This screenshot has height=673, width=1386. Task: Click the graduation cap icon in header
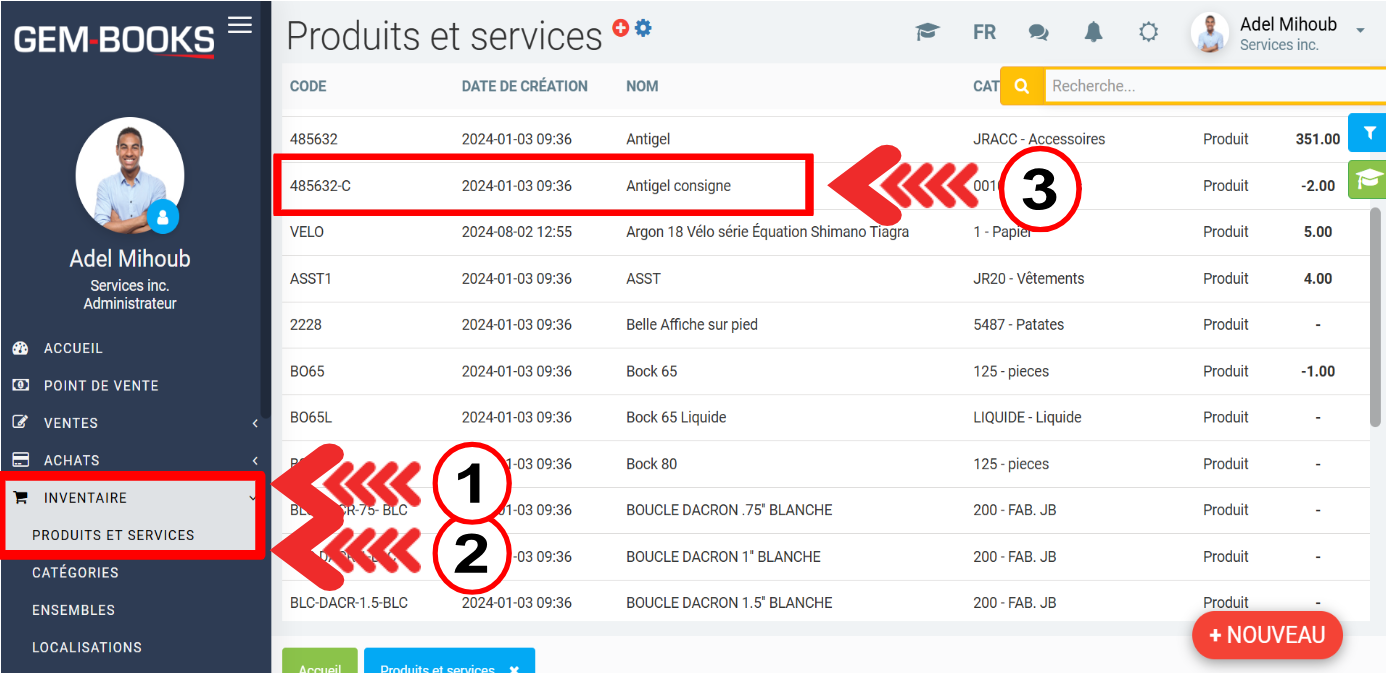pos(927,32)
